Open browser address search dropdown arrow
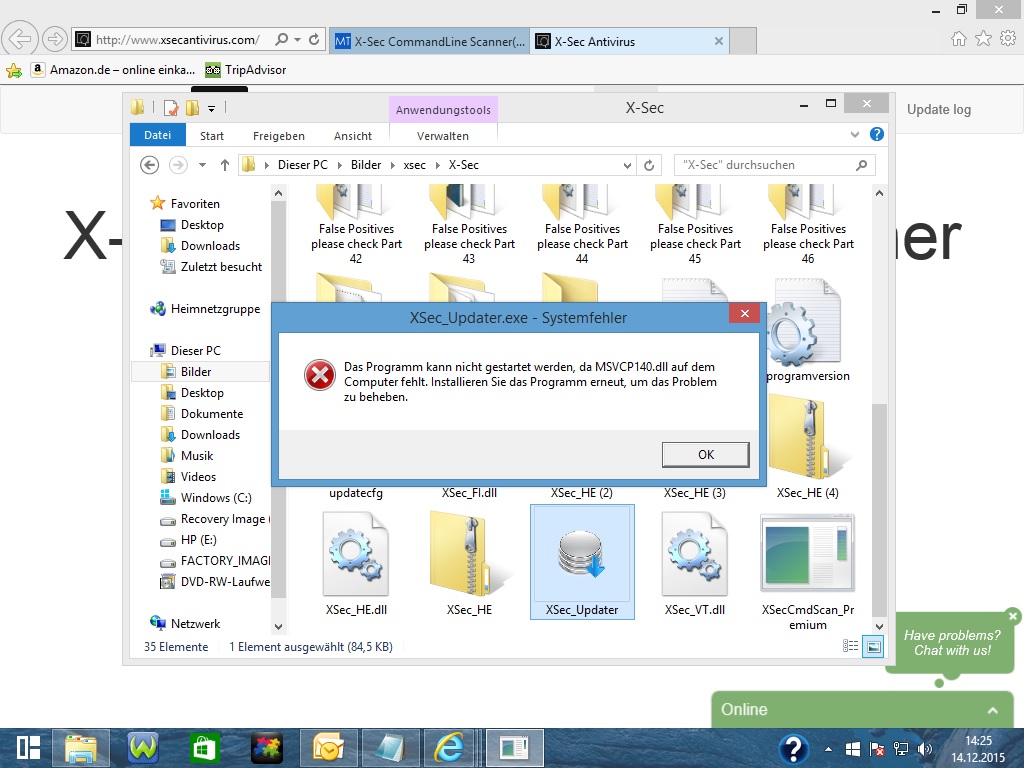 tap(297, 40)
